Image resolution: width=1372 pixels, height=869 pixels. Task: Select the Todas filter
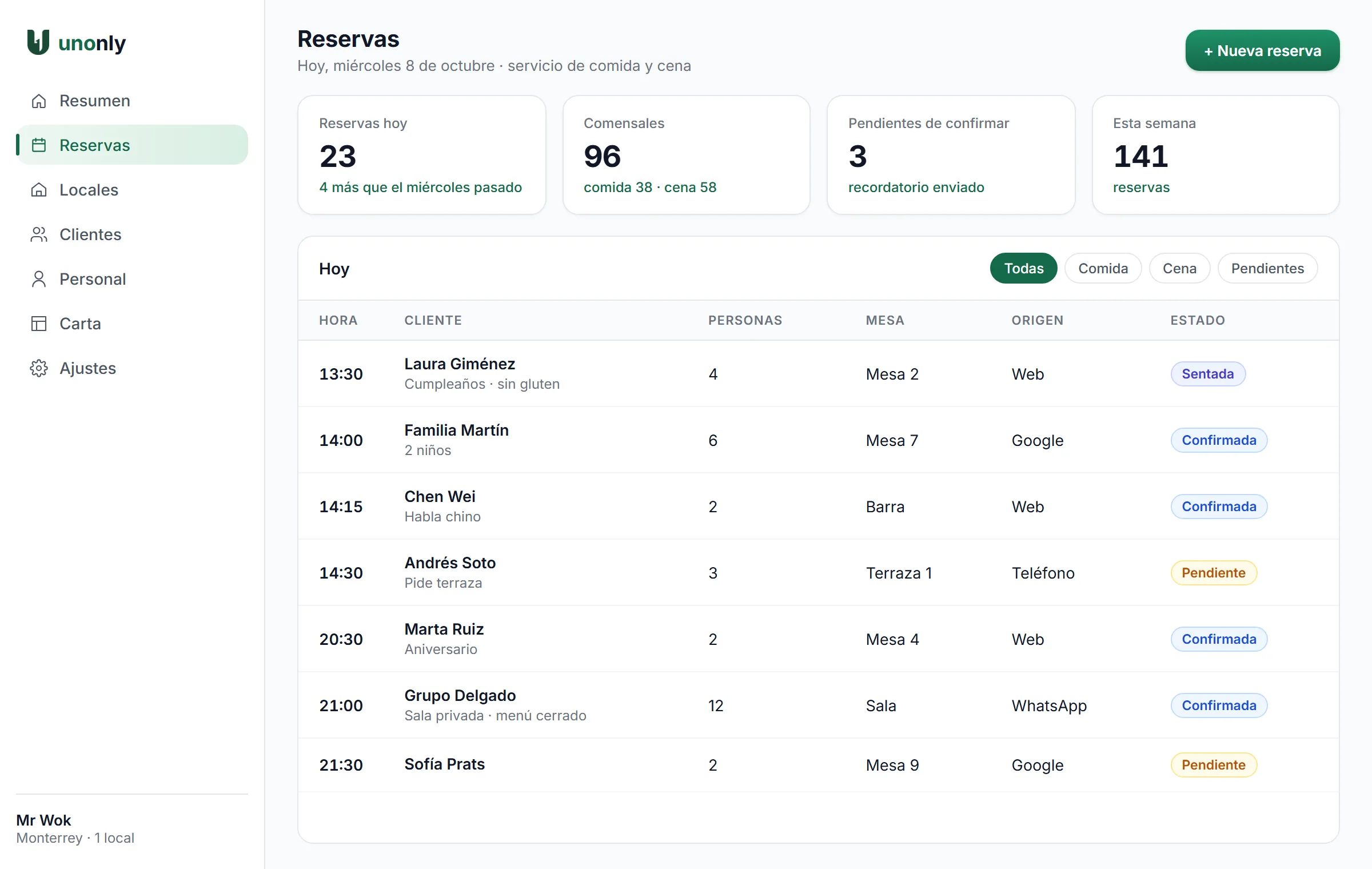1023,268
